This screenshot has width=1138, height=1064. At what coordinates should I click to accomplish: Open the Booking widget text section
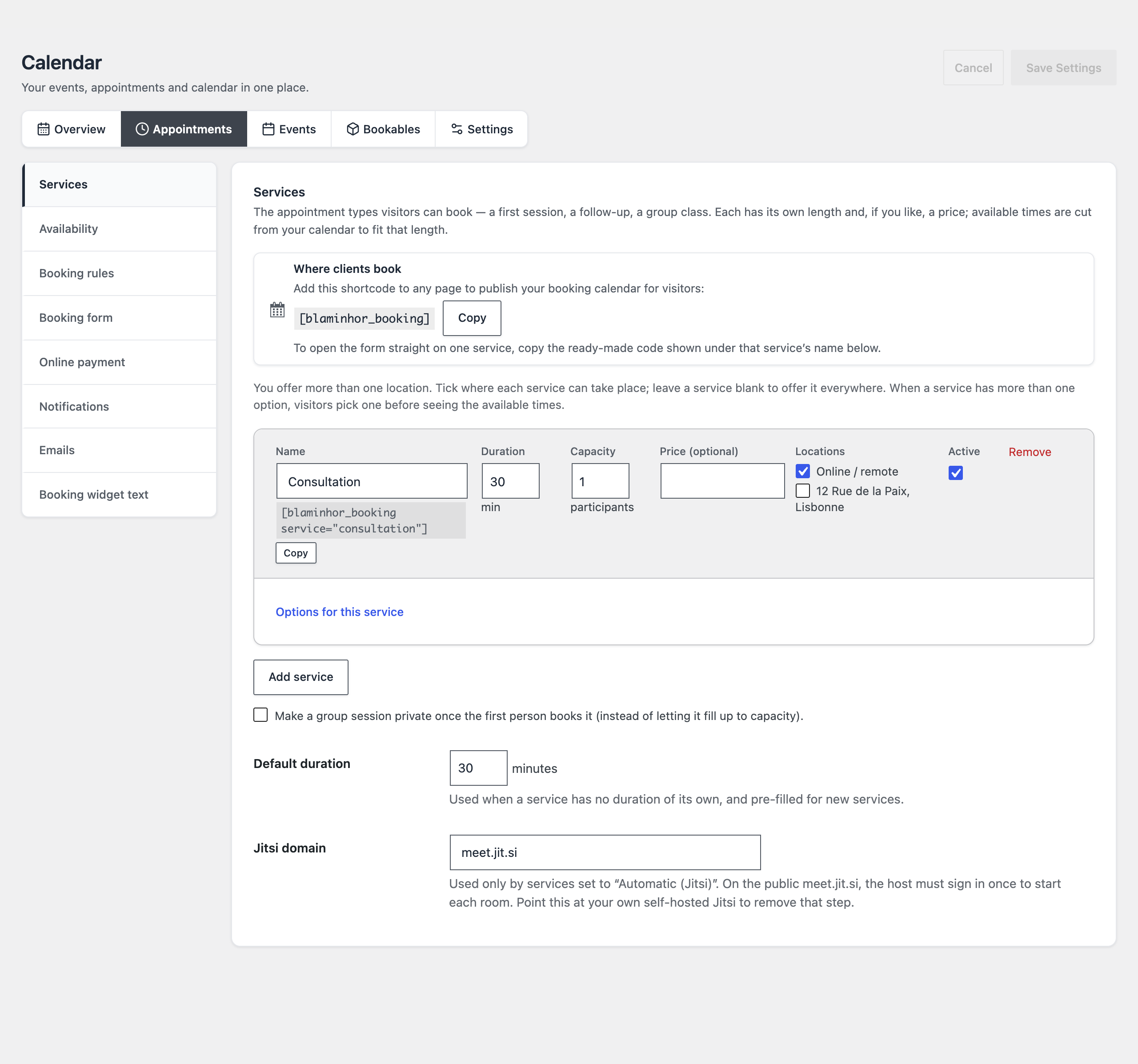119,495
